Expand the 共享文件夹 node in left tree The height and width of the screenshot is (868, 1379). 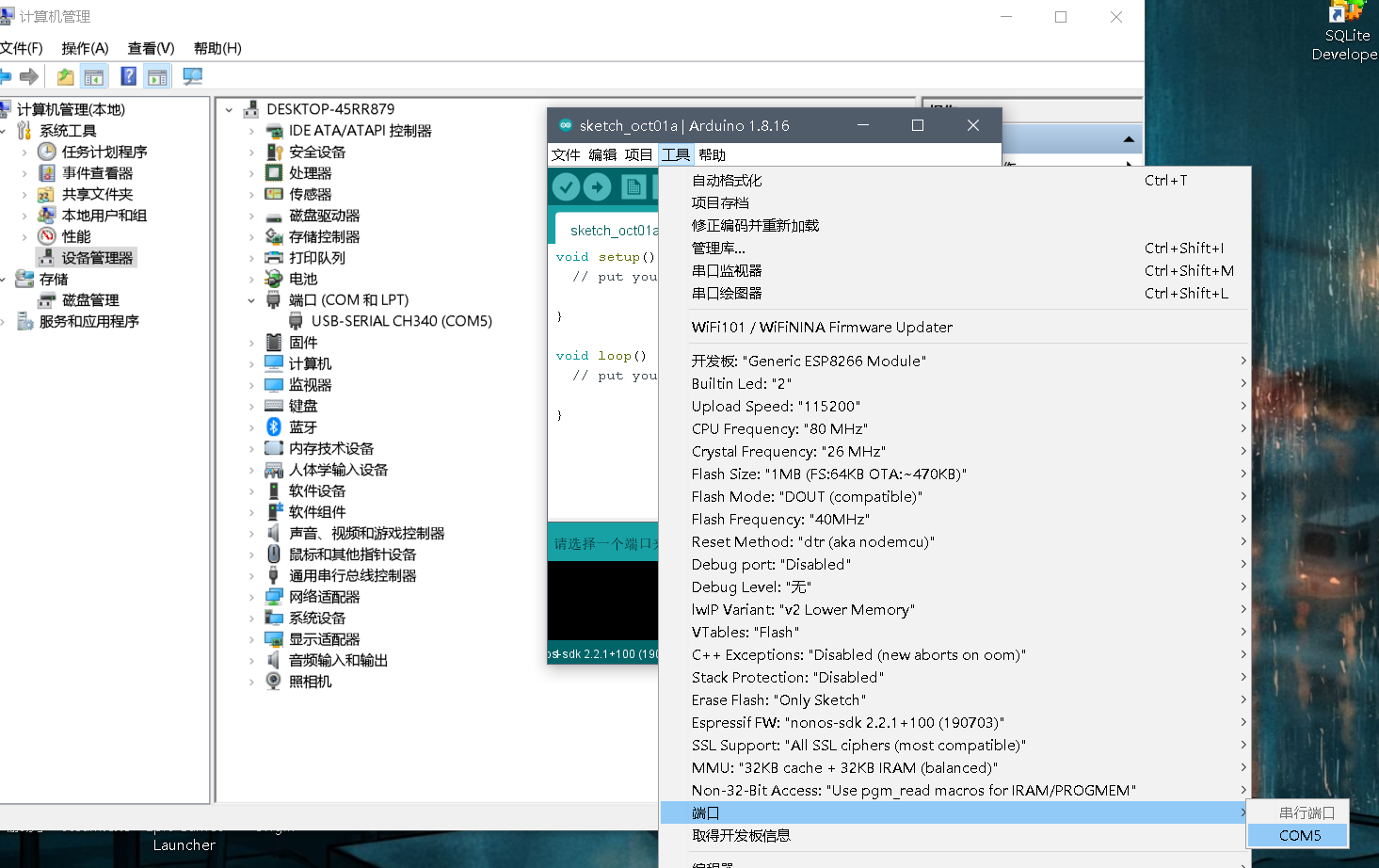24,194
